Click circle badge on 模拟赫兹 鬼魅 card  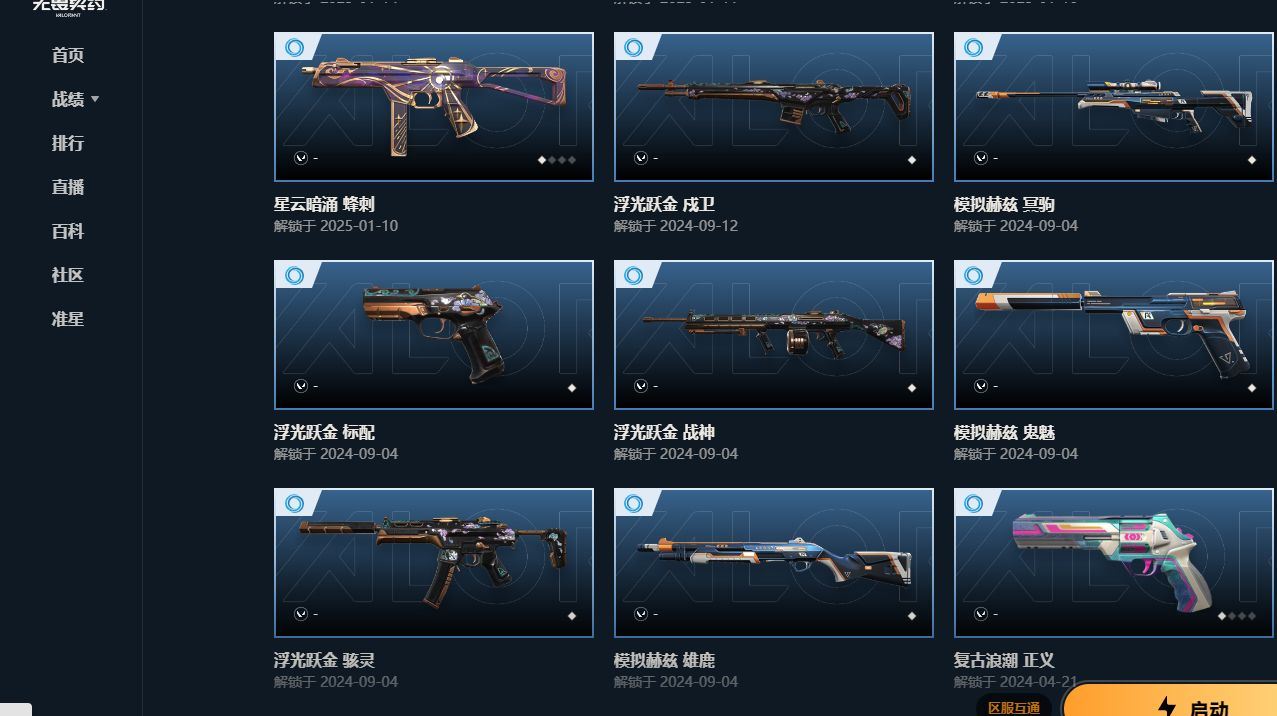[974, 275]
